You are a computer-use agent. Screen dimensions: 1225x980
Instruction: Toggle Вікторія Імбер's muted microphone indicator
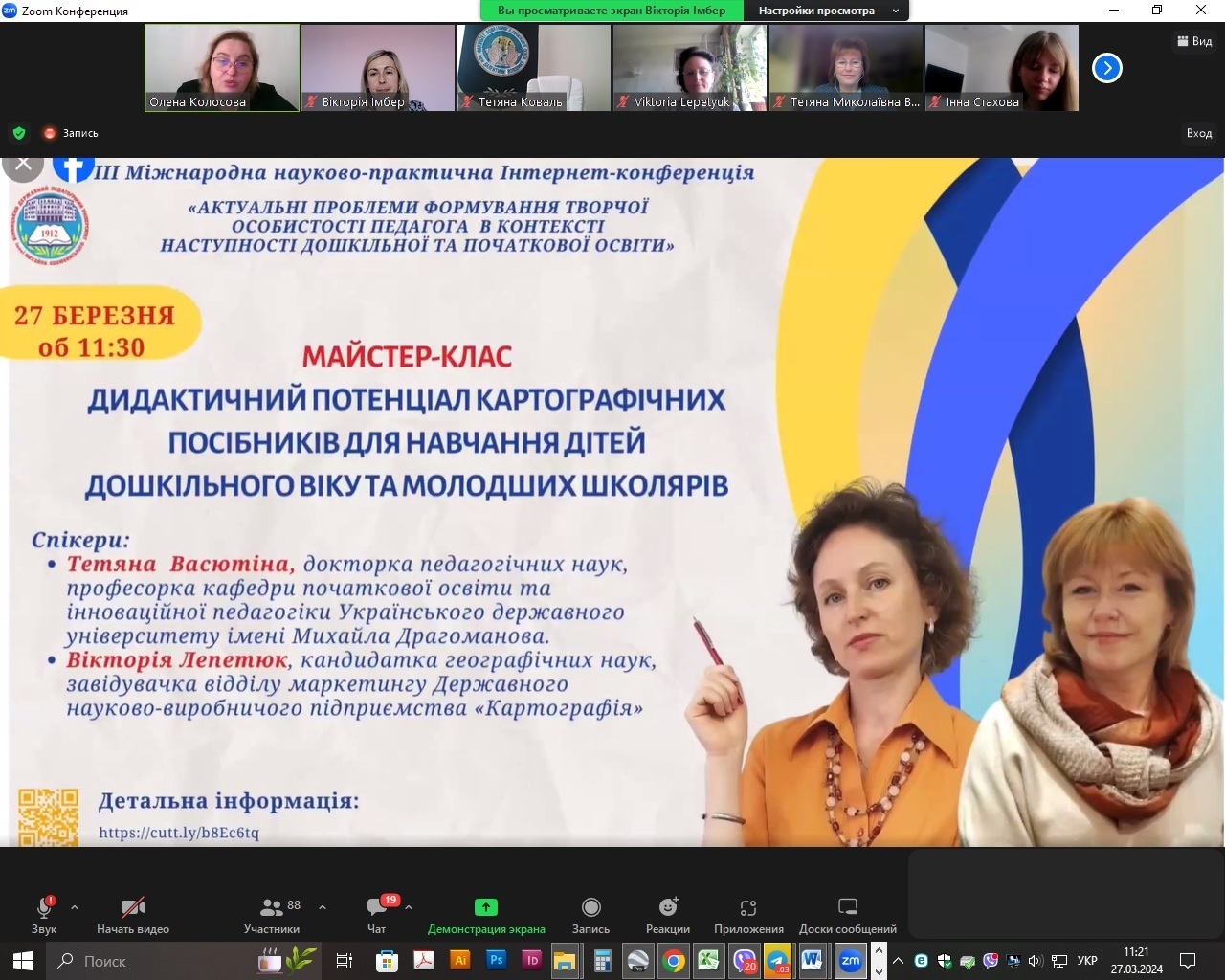311,101
